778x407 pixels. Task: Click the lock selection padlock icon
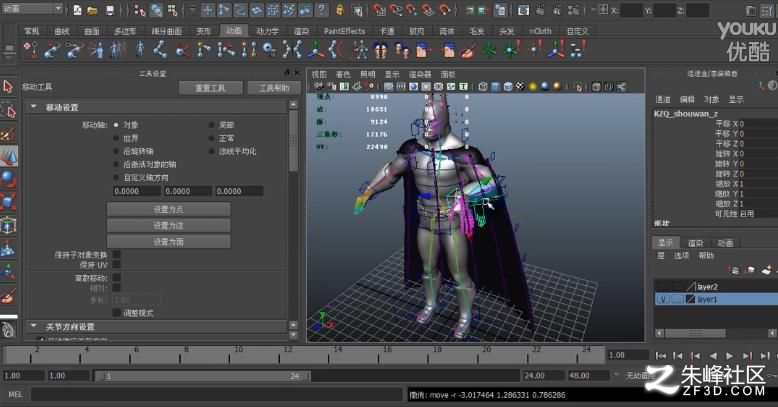(340, 9)
